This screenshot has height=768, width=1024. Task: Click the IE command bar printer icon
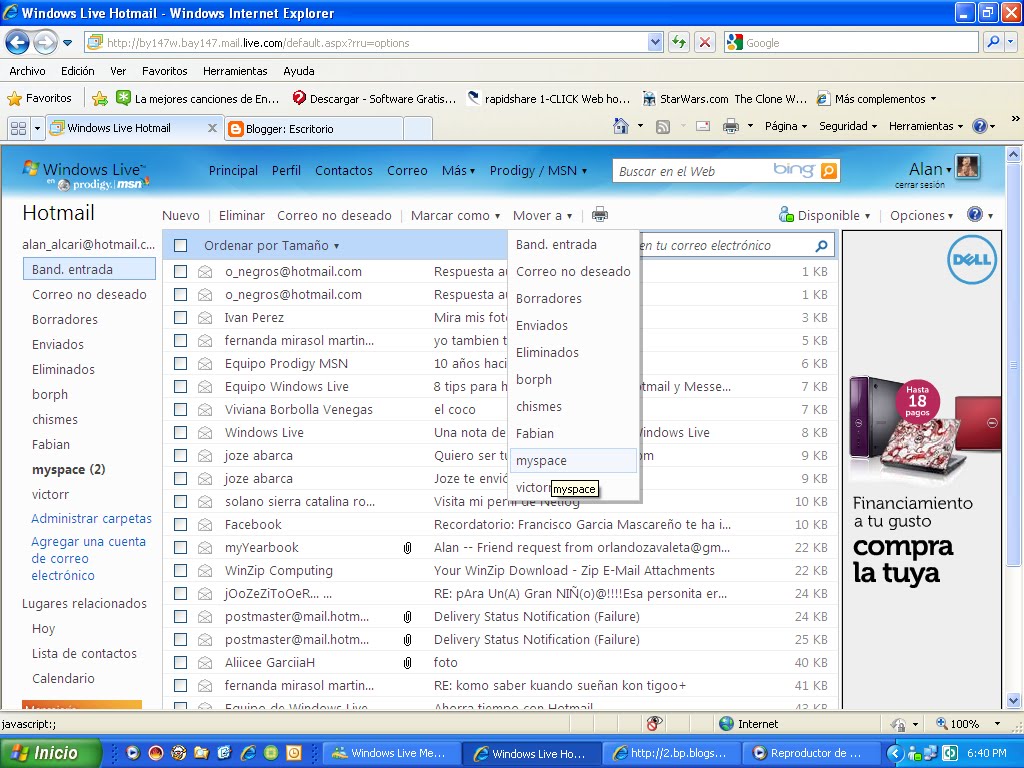point(731,126)
